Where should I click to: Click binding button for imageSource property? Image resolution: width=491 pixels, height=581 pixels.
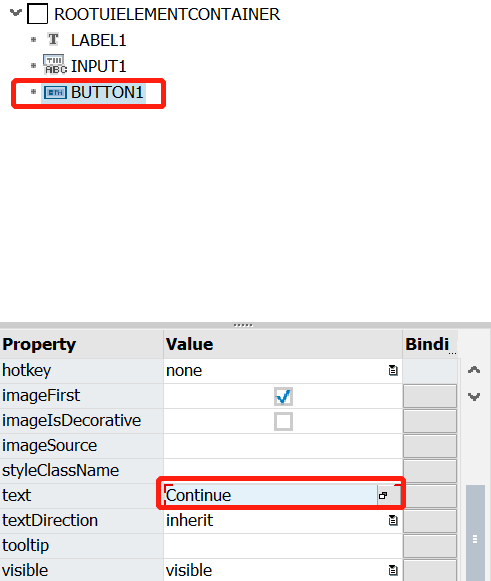pyautogui.click(x=430, y=446)
